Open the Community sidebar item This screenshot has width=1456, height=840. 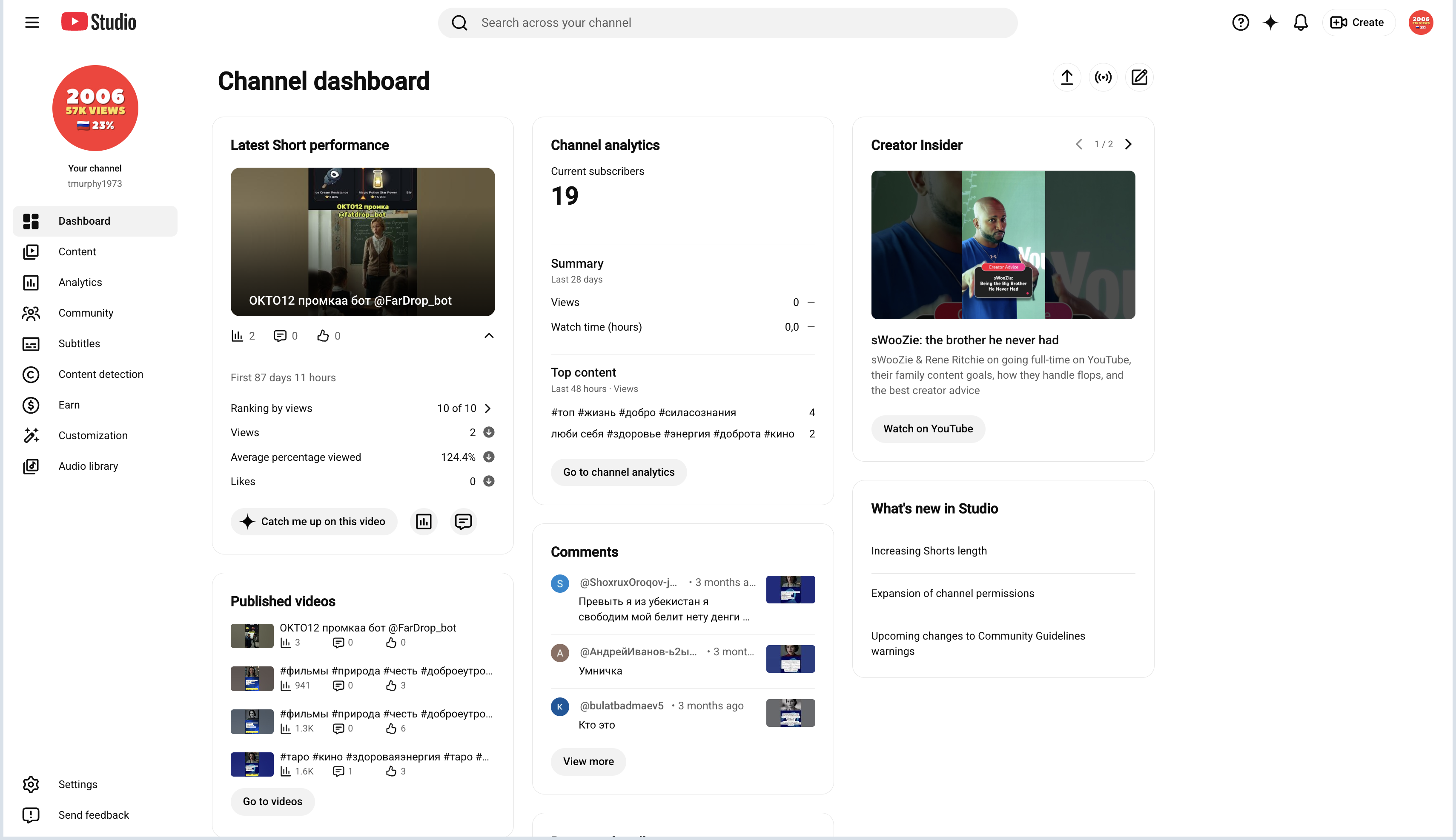95,313
